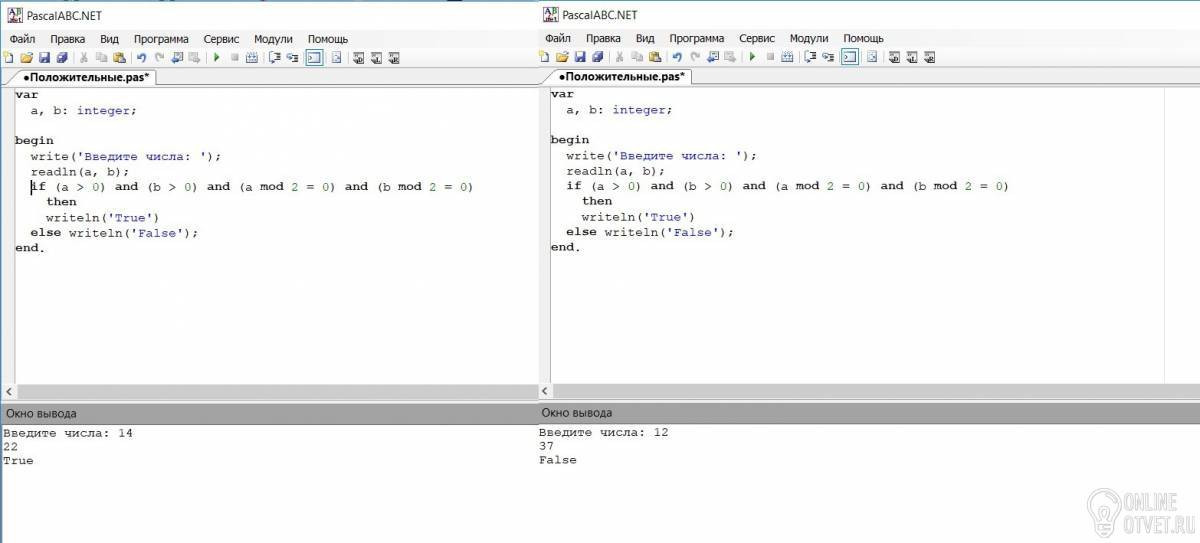
Task: Click the 'Окно вывода' panel header on the right
Action: click(577, 413)
